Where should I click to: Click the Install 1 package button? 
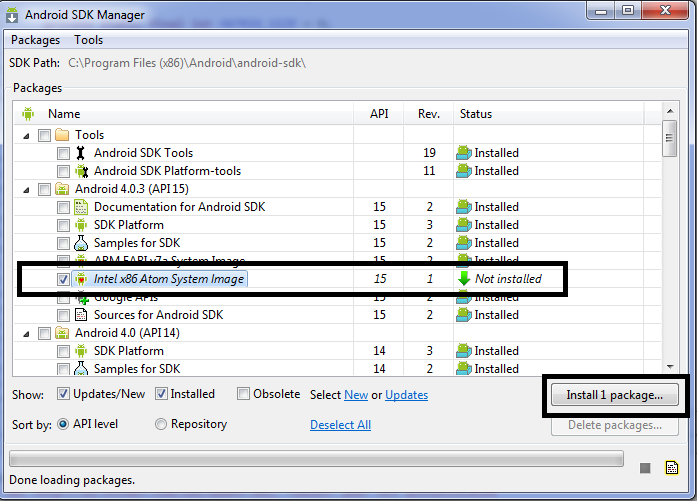tap(615, 395)
